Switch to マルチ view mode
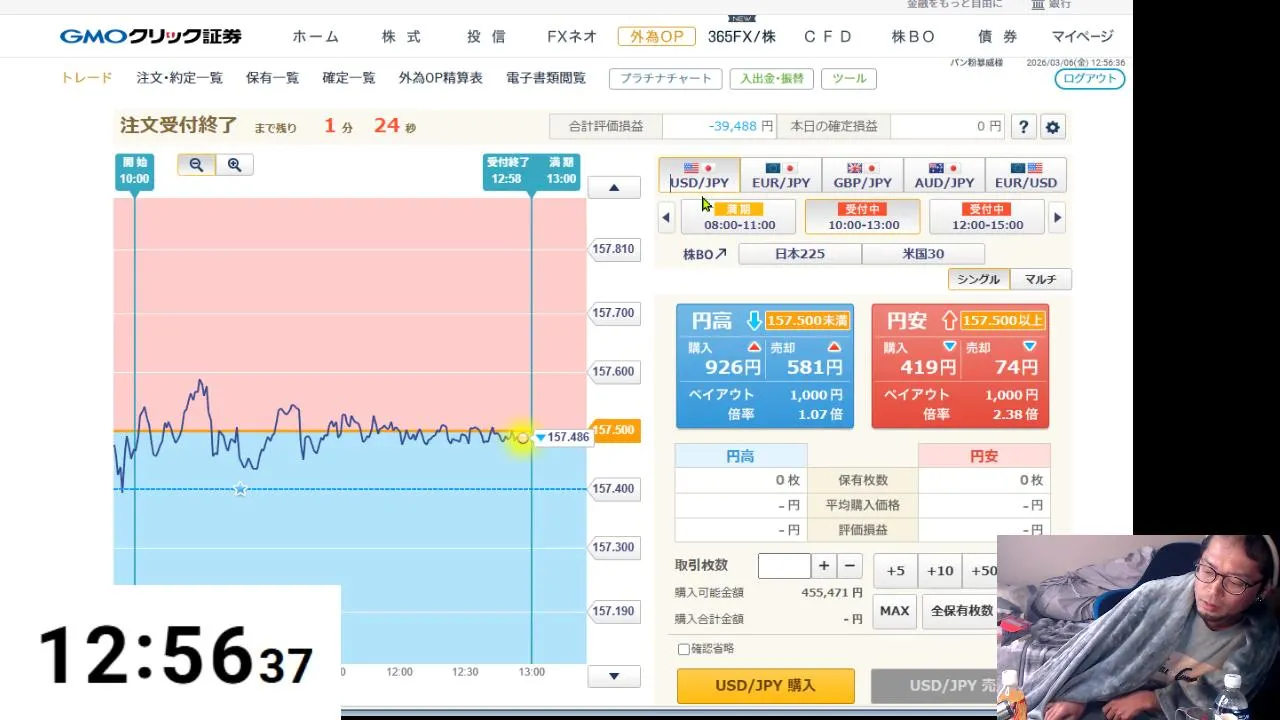This screenshot has width=1280, height=720. pos(1040,279)
